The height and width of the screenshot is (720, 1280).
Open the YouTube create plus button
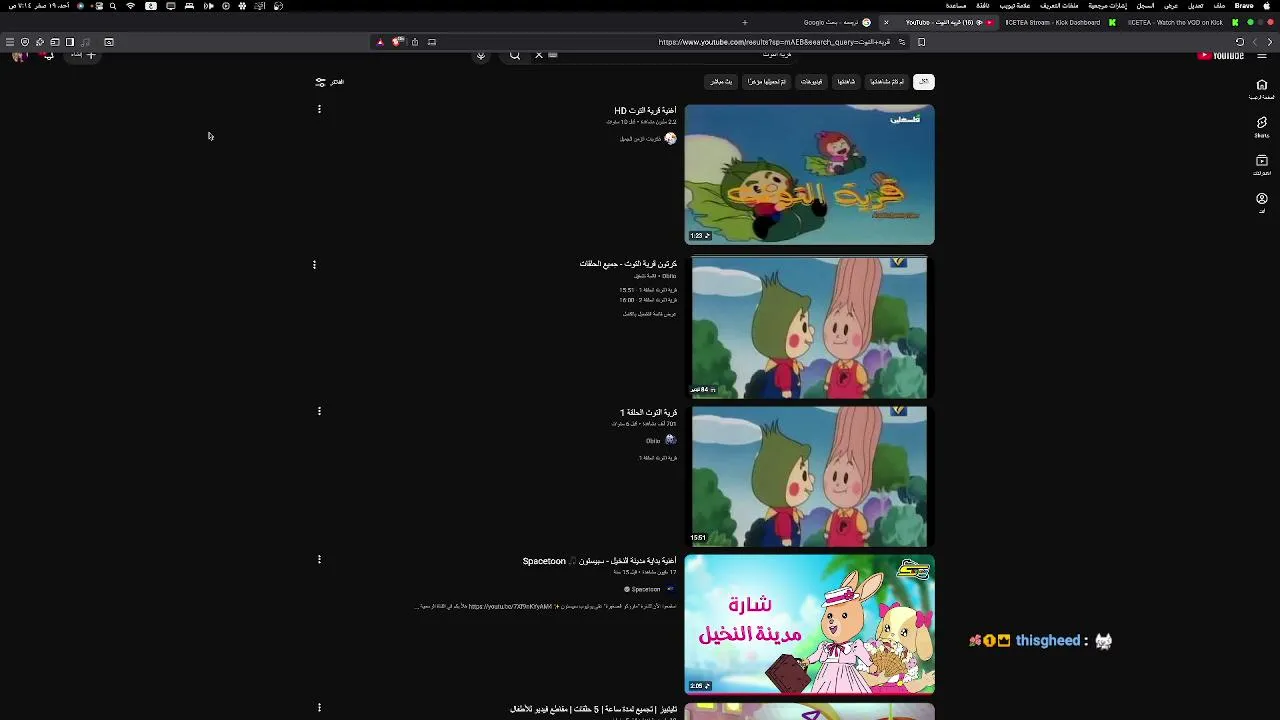click(x=85, y=55)
